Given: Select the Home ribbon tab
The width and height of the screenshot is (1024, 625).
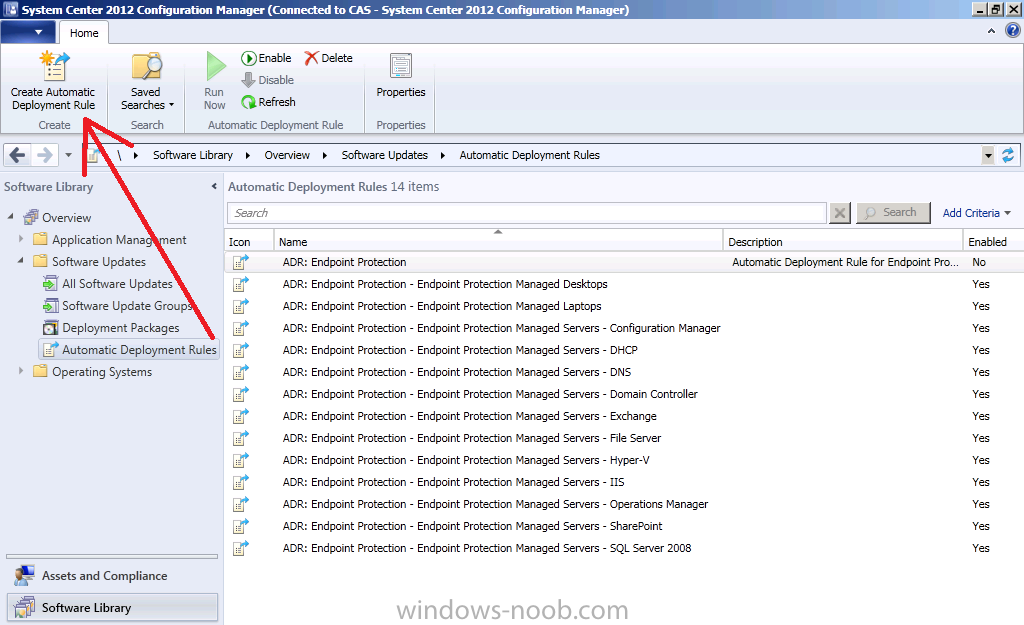Looking at the screenshot, I should coord(84,33).
